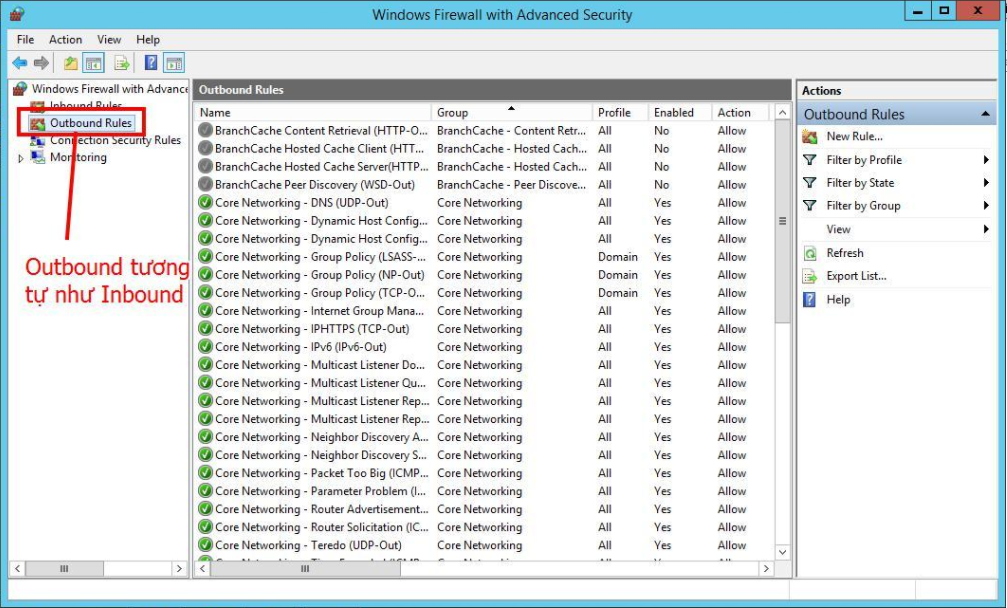Image resolution: width=1007 pixels, height=608 pixels.
Task: Click the green check icon of DNS (UDP-Out) rule
Action: [x=206, y=202]
